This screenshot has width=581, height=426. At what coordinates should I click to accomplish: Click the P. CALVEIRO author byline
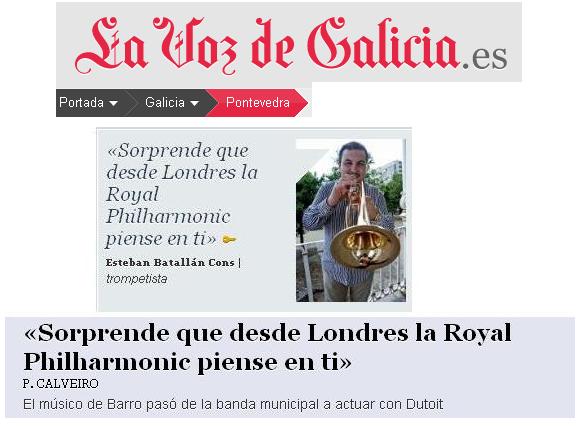[60, 384]
